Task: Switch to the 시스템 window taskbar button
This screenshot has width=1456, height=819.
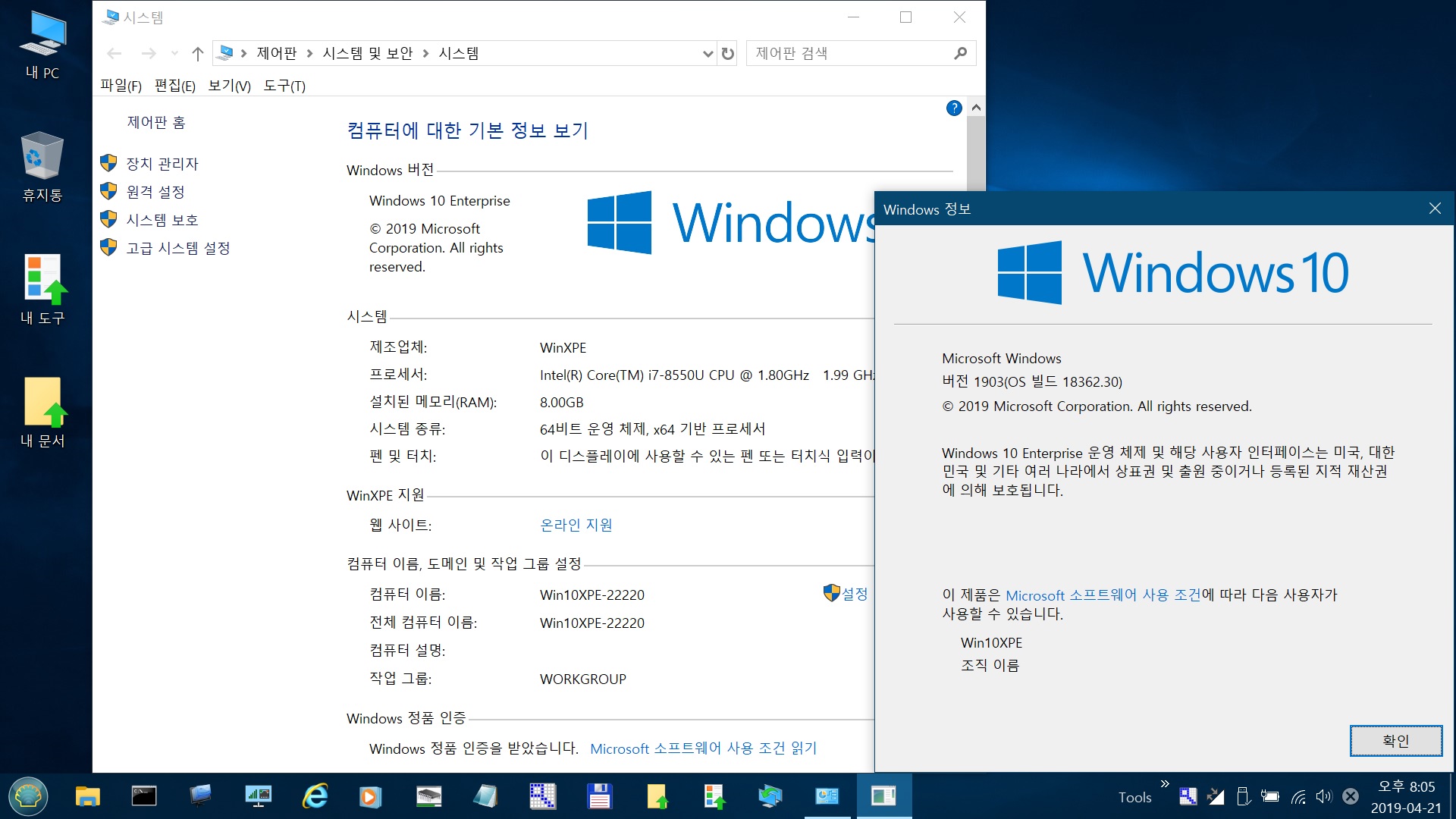Action: [827, 796]
